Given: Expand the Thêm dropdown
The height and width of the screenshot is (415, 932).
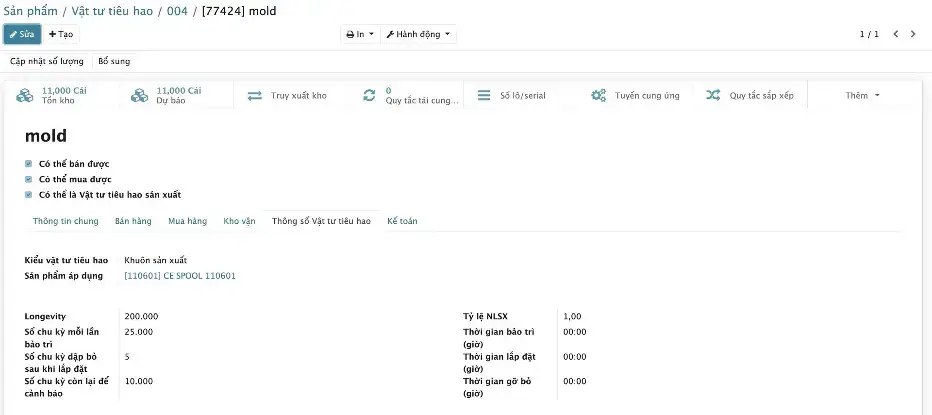Looking at the screenshot, I should (862, 96).
